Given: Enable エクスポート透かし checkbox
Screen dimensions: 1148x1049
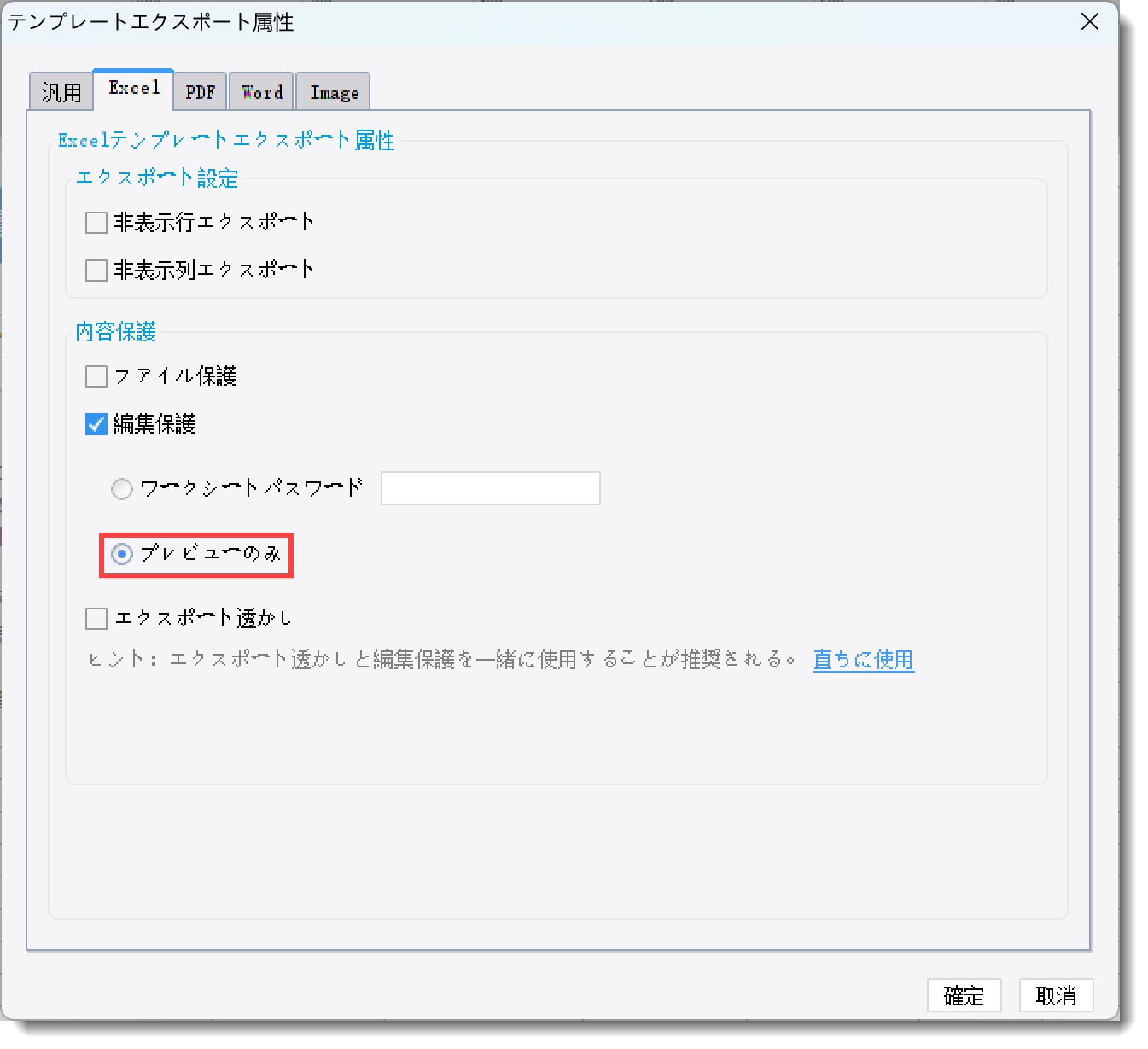Looking at the screenshot, I should (96, 618).
